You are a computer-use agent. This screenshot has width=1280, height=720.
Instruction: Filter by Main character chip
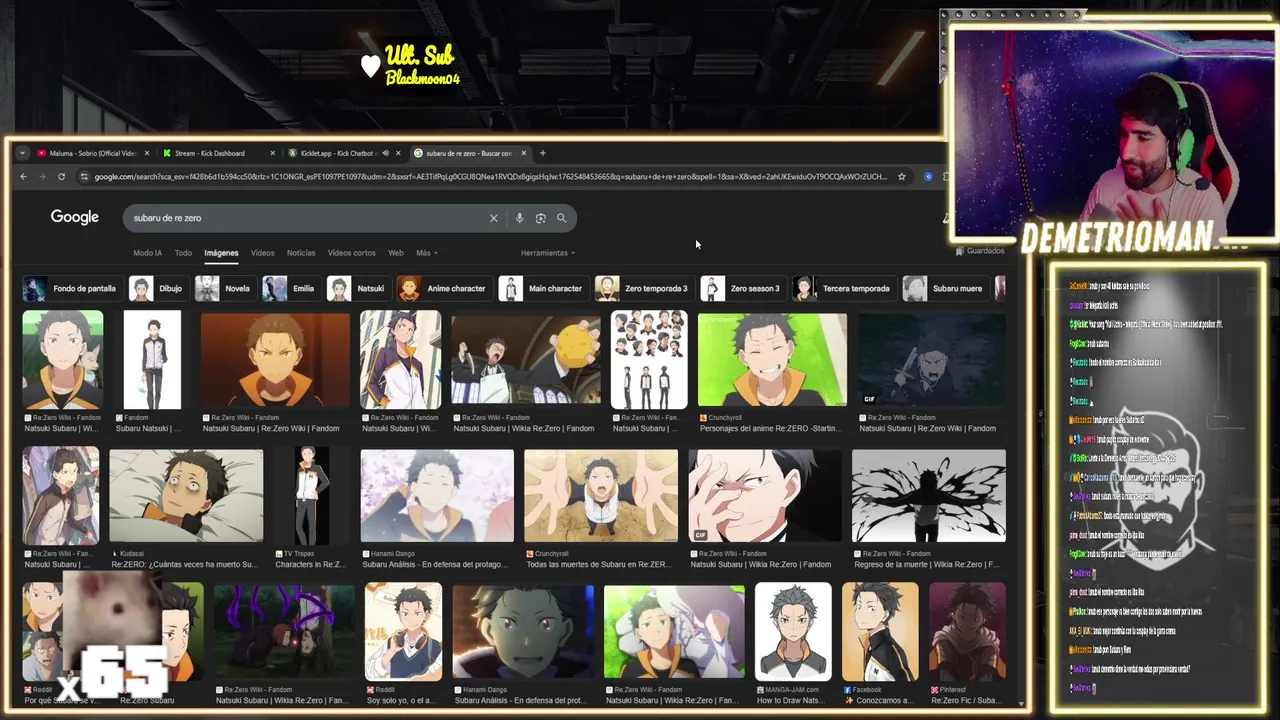[x=543, y=288]
